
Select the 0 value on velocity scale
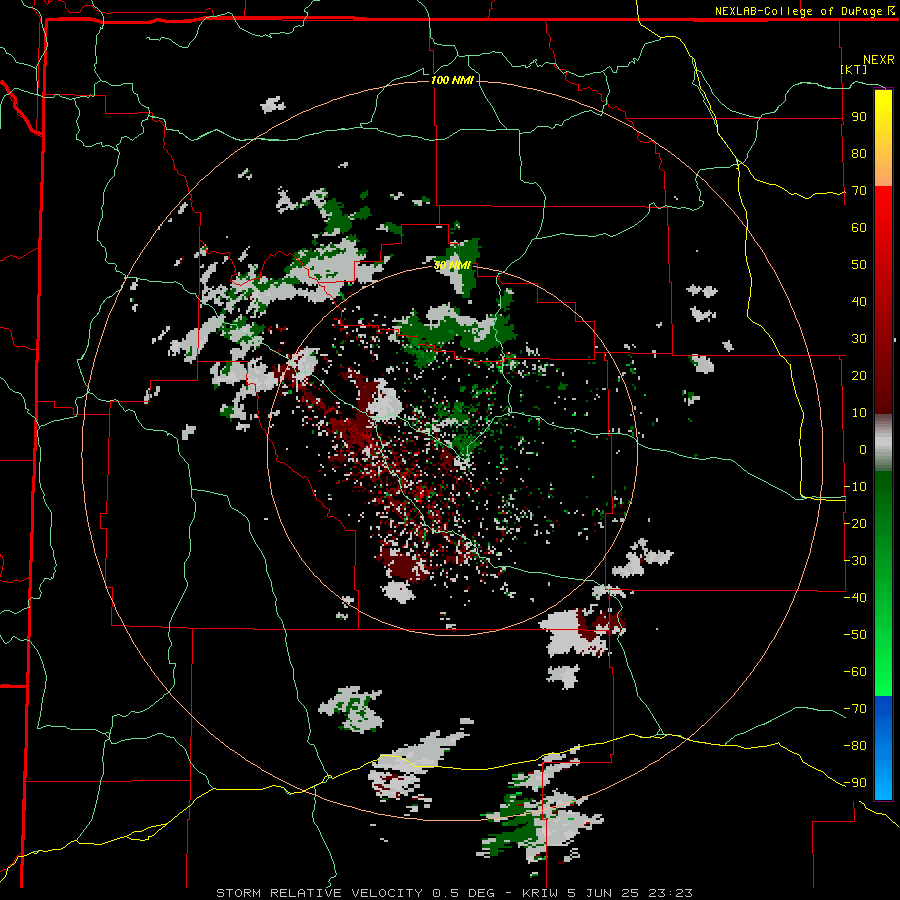coord(863,449)
